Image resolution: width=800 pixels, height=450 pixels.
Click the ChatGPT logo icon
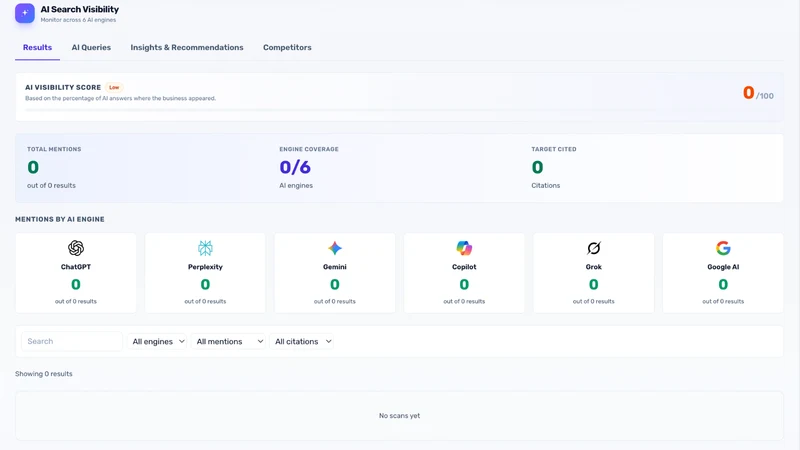tap(76, 248)
